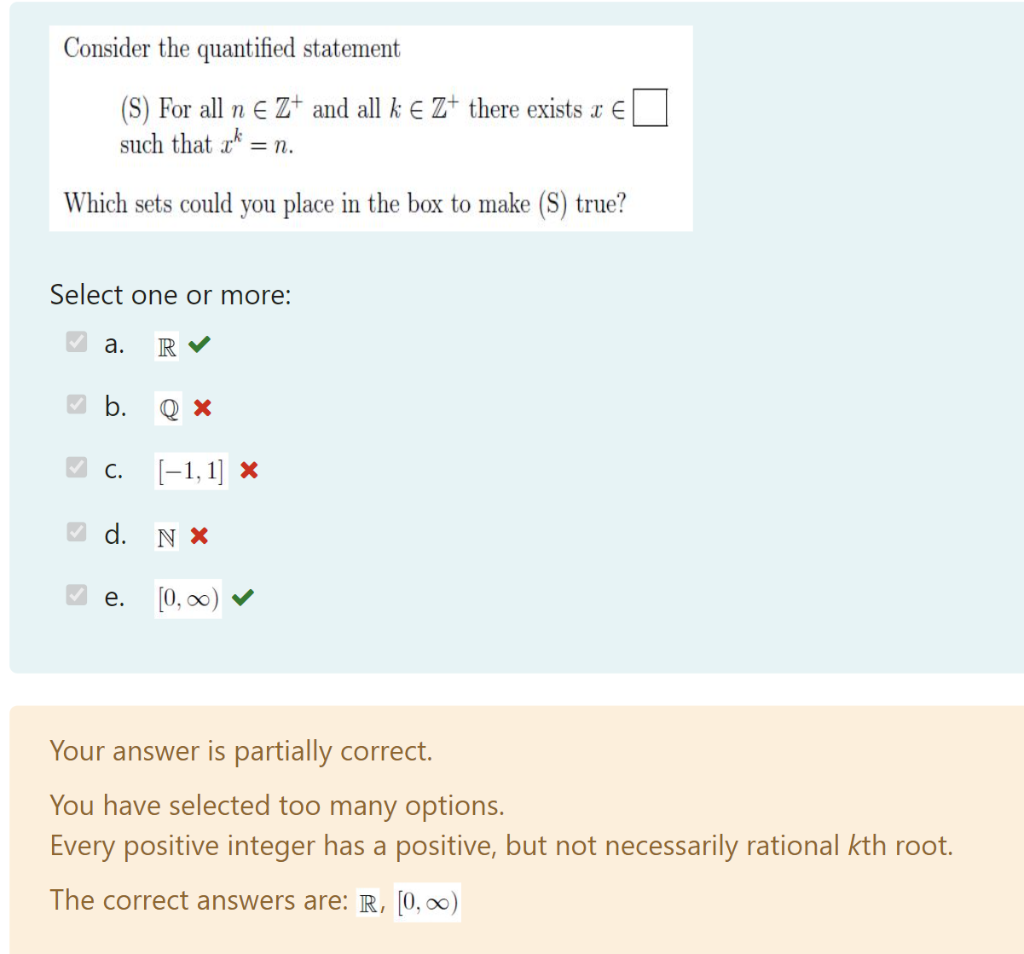Image resolution: width=1024 pixels, height=954 pixels.
Task: Click the red cross beside ℕ option
Action: point(199,534)
